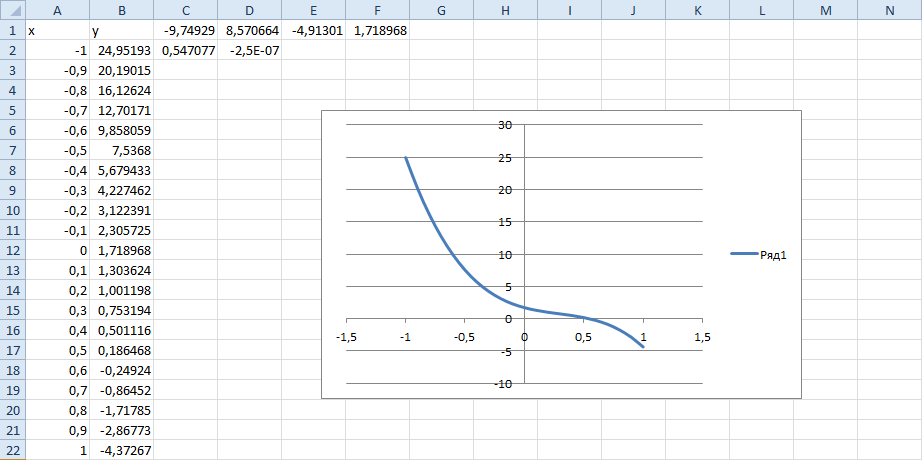Select cell with value 7,5368

122,151
